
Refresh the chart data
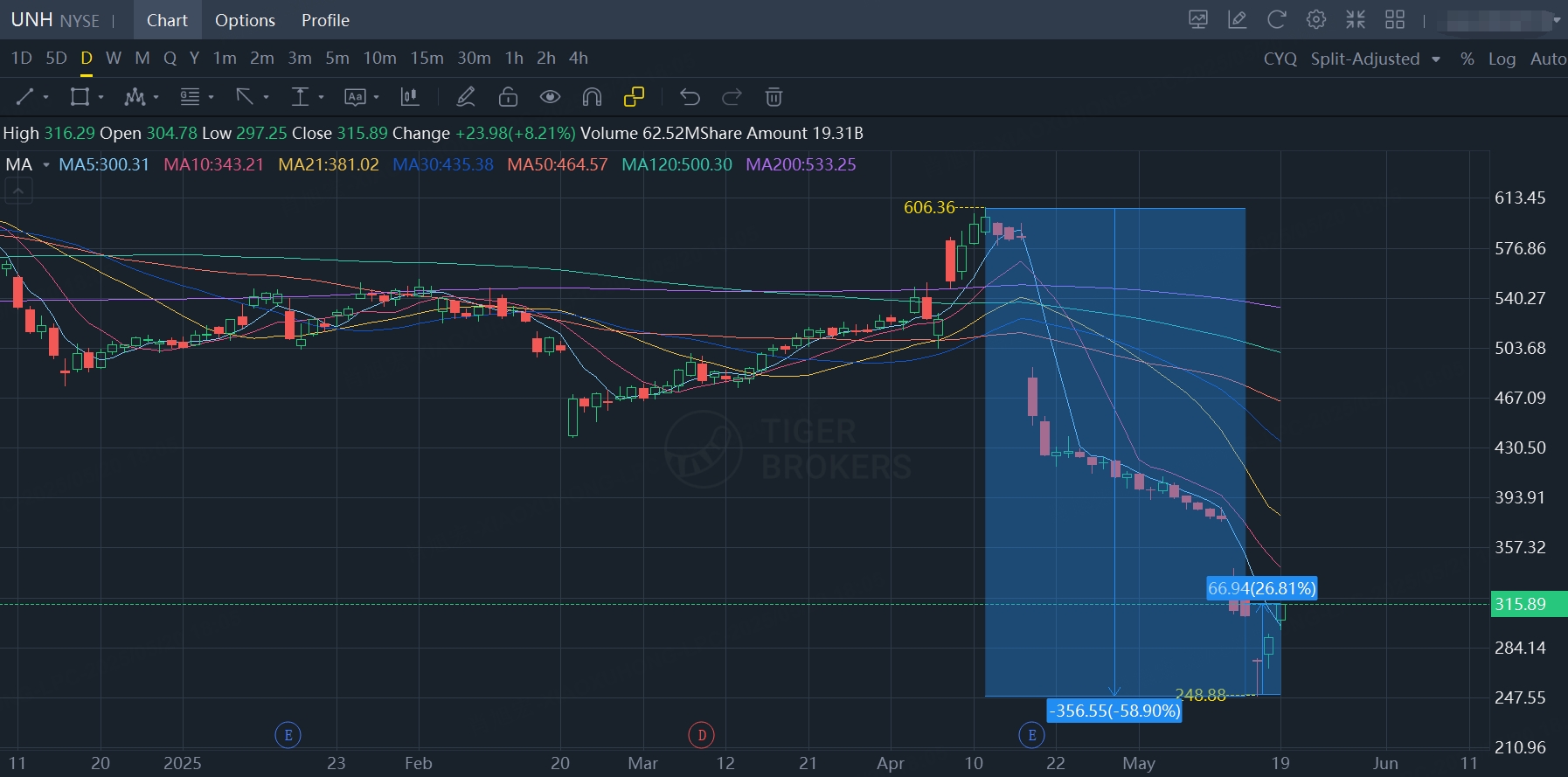[1276, 19]
